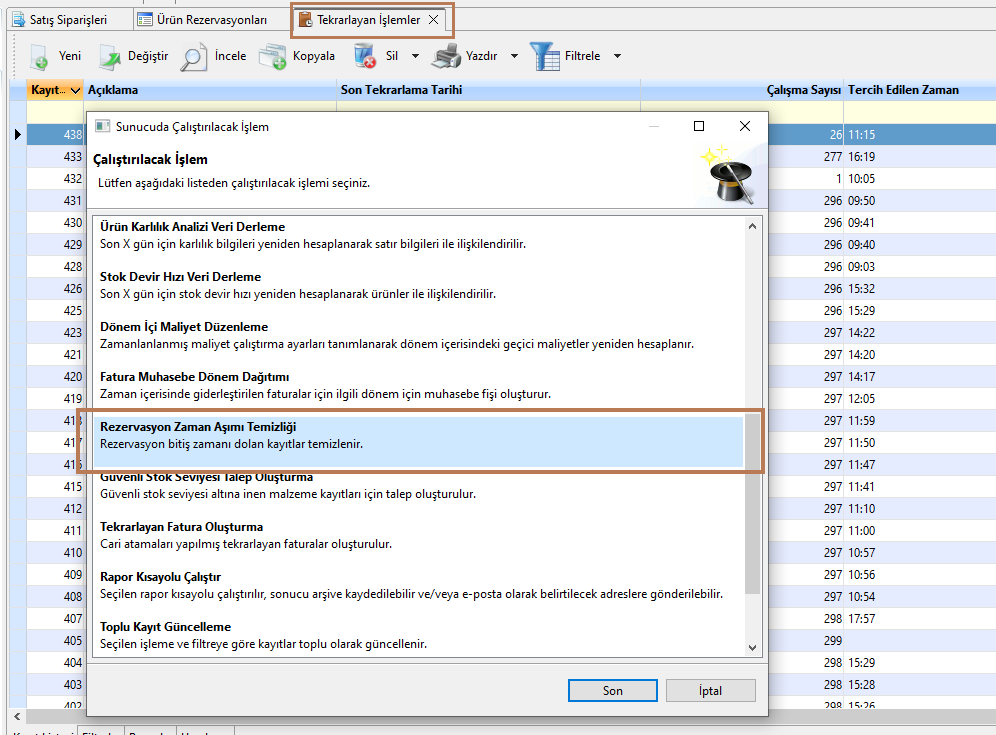
Task: Click the İncele magnifier icon
Action: coord(193,57)
